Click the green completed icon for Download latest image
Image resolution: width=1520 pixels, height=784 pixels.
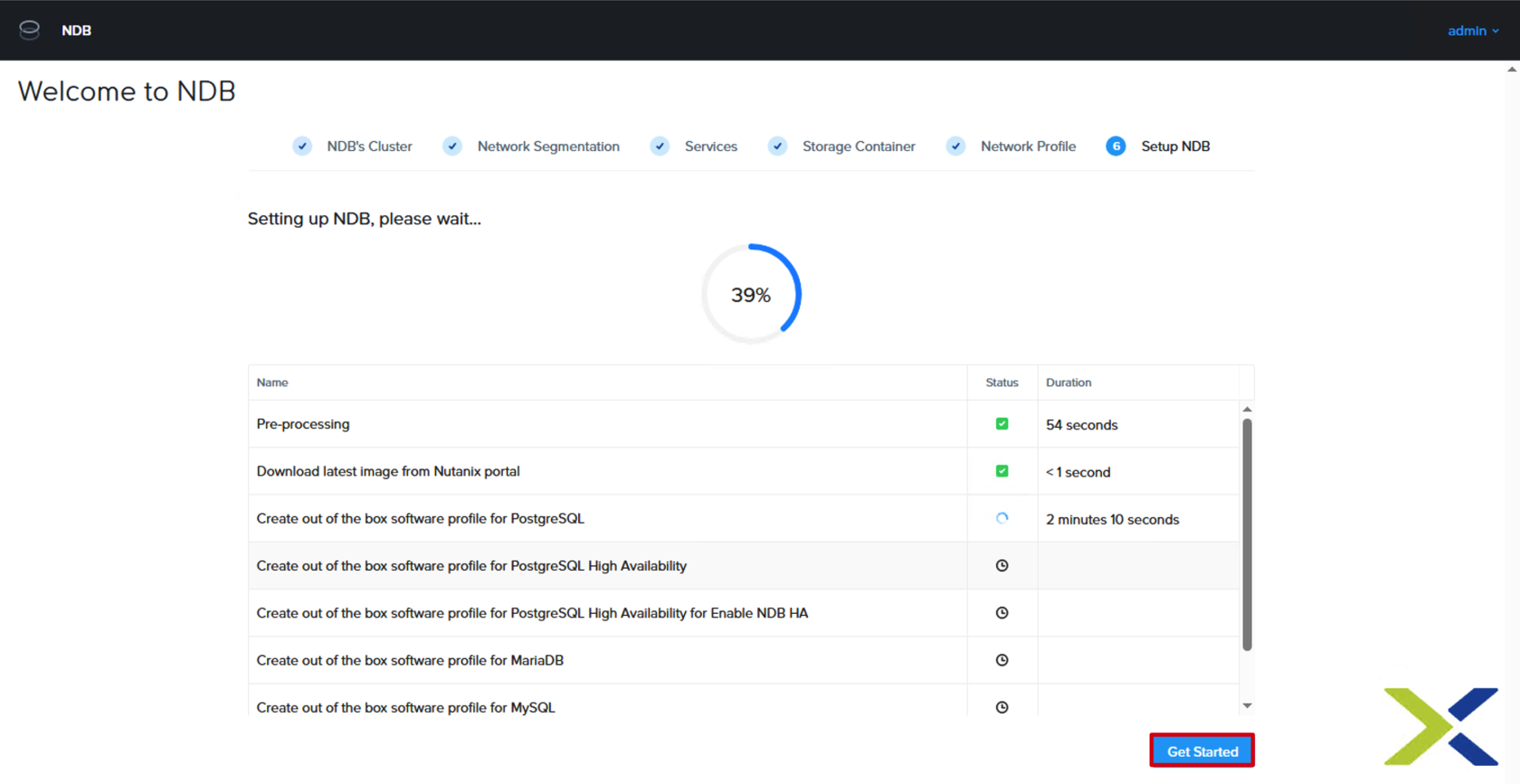[1002, 471]
